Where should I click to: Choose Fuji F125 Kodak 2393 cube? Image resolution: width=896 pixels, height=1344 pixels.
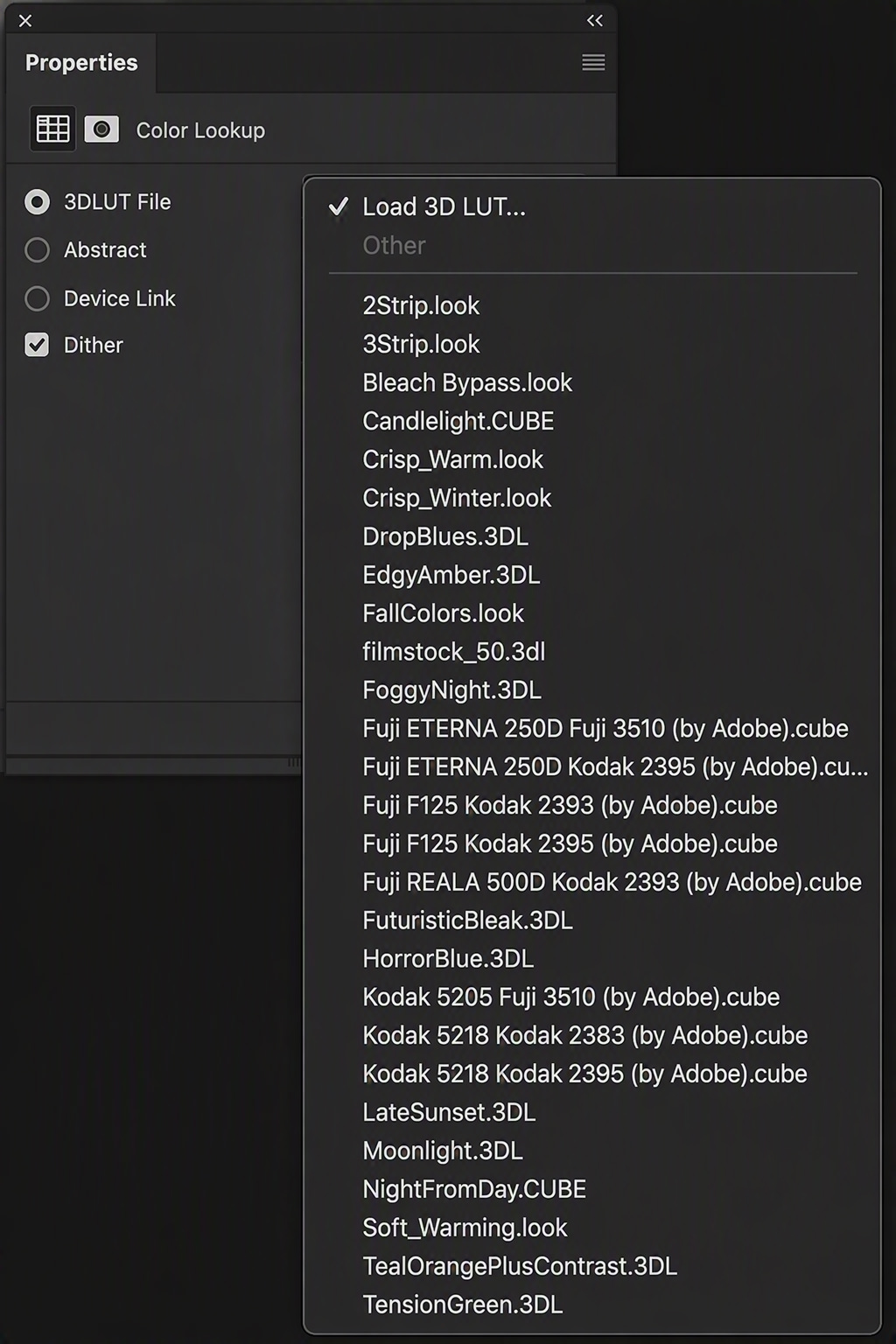(x=592, y=806)
